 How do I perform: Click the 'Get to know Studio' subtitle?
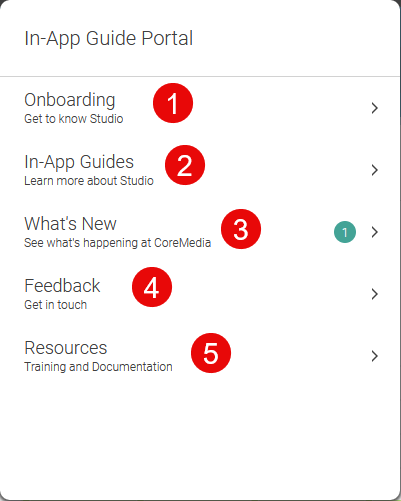[74, 119]
